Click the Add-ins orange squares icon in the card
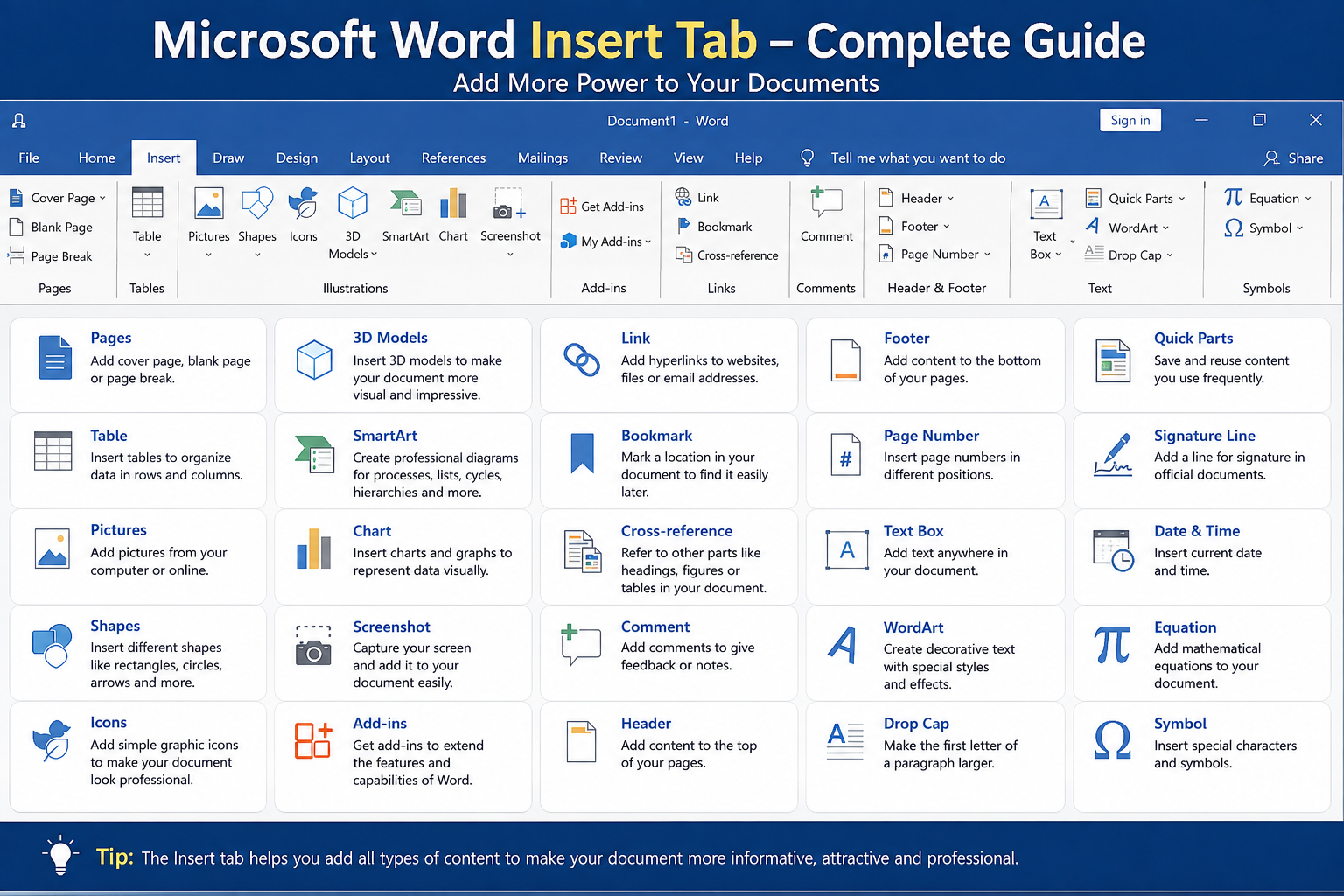The width and height of the screenshot is (1344, 896). [x=313, y=740]
